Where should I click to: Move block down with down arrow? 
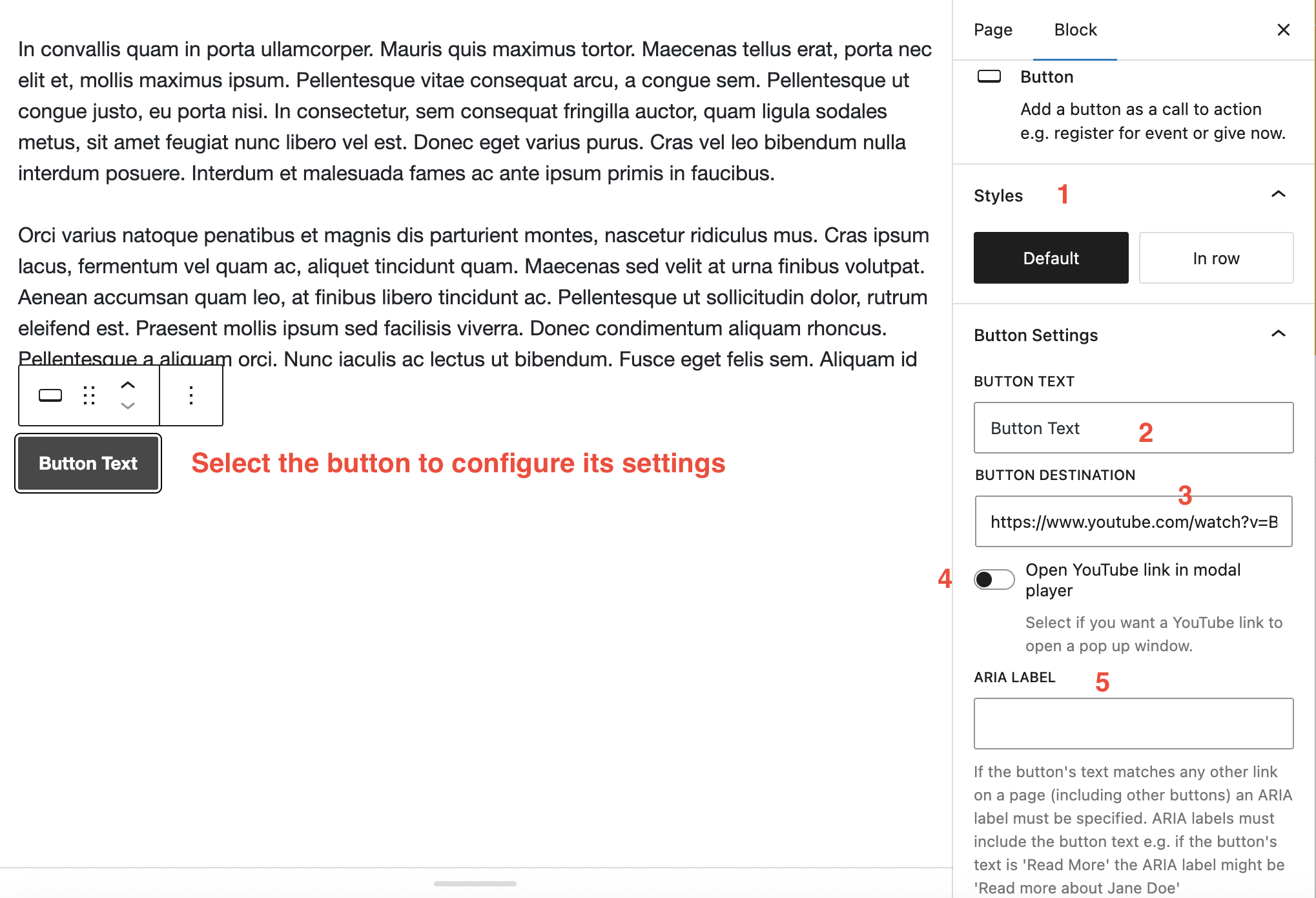coord(128,406)
